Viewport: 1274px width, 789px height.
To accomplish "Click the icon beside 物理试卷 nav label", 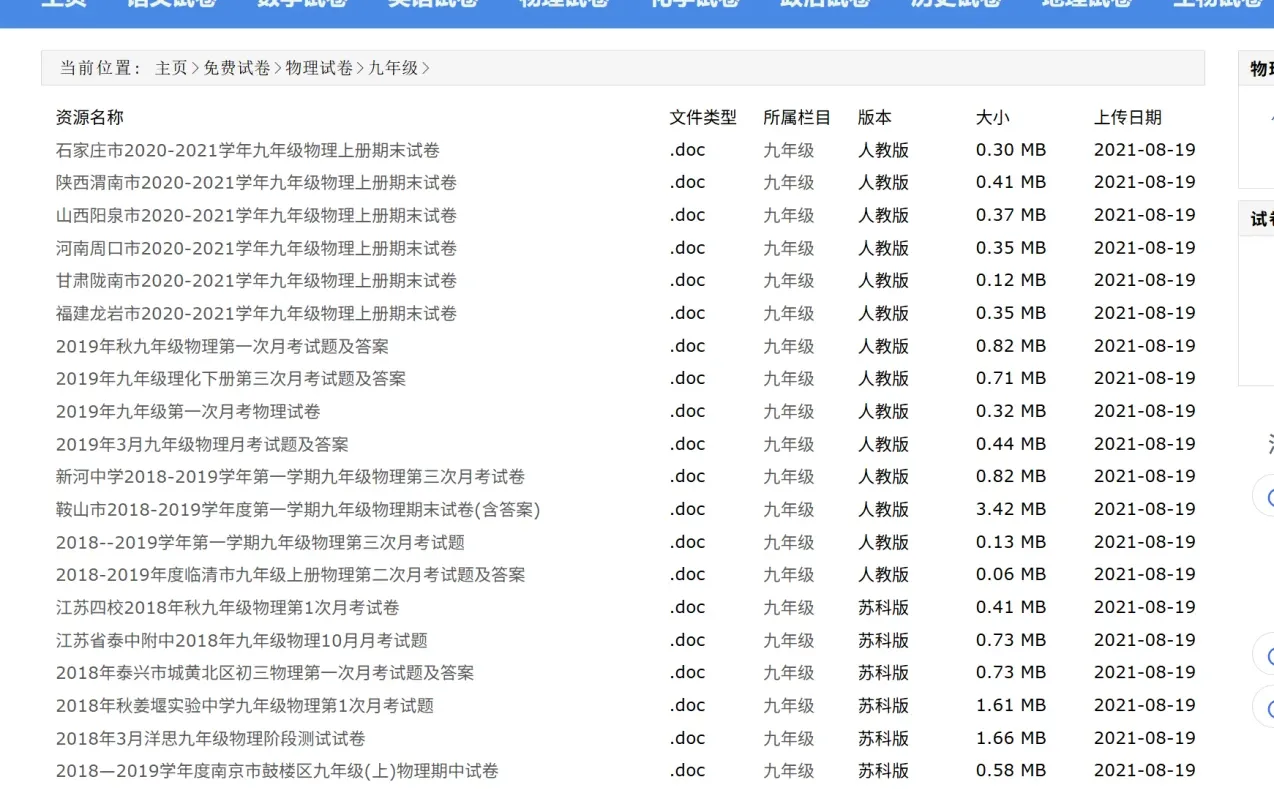I will point(510,5).
